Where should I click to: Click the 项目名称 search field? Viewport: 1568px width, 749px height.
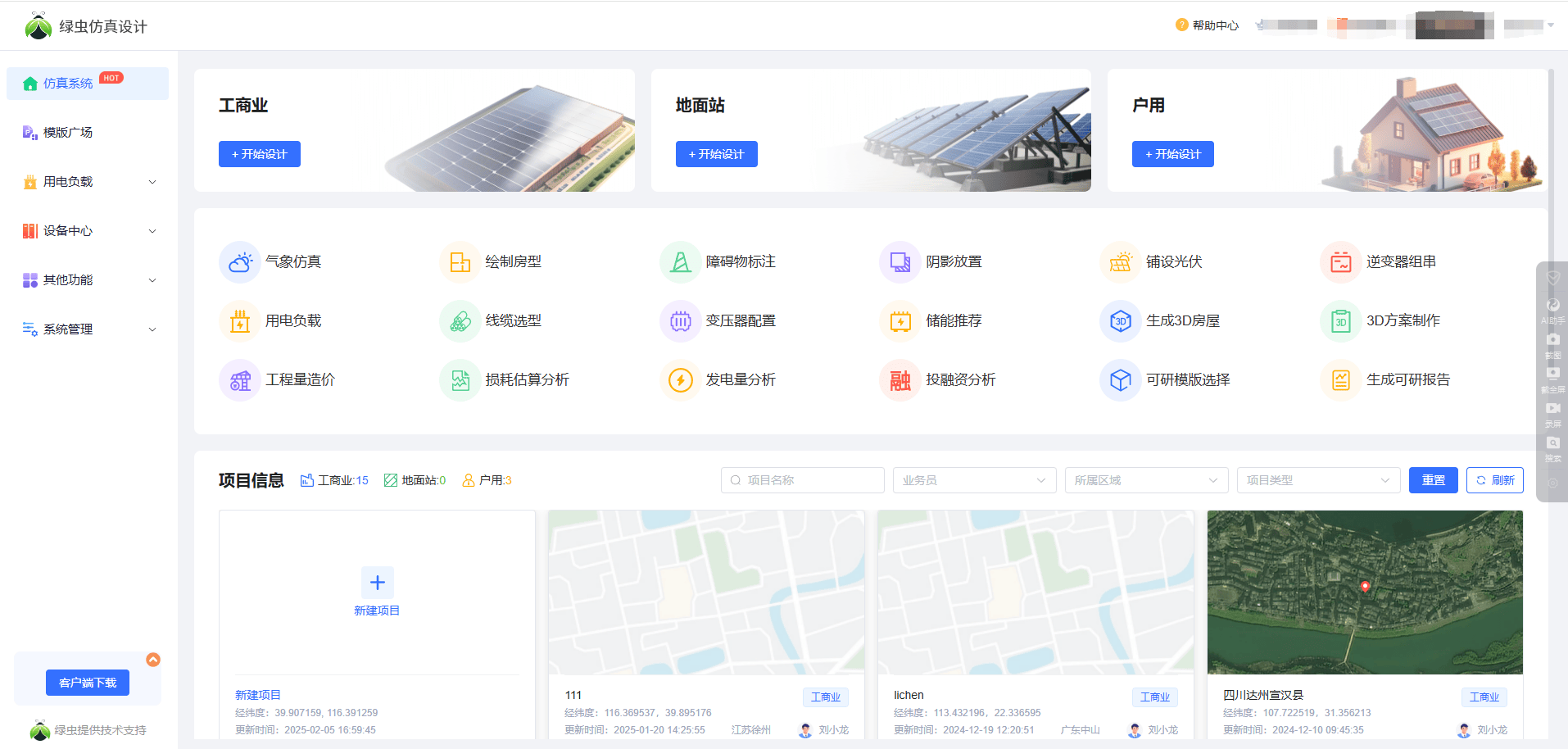click(803, 480)
